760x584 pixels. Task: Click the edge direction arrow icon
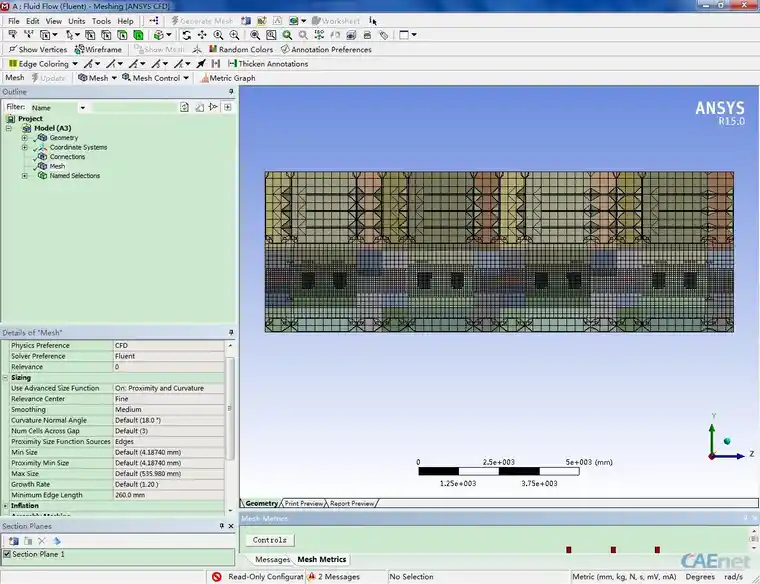[201, 64]
